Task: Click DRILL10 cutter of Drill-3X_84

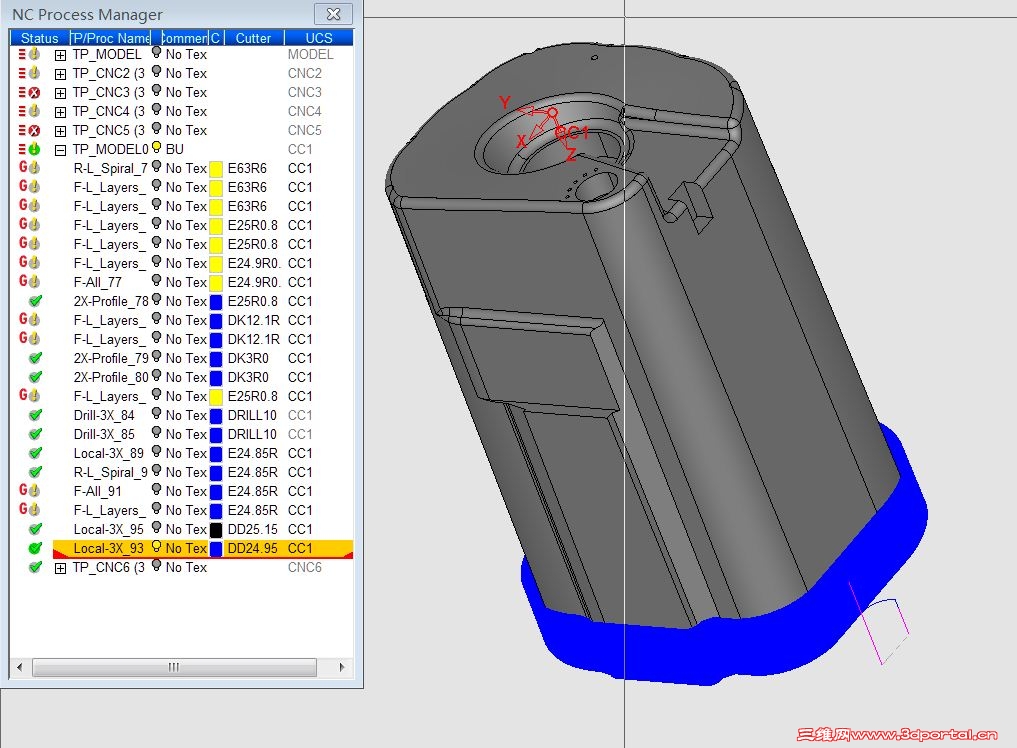Action: [x=252, y=415]
